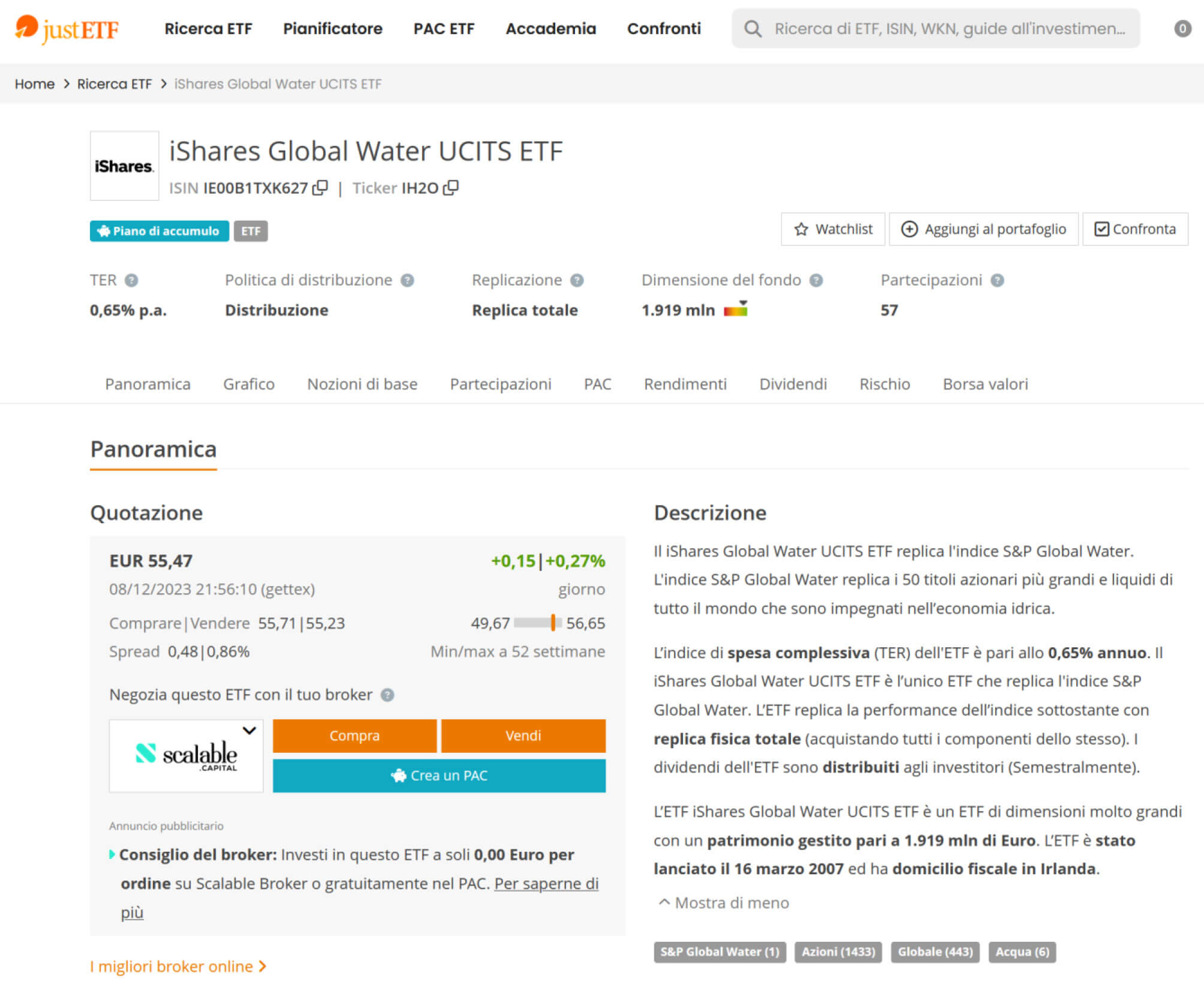1204x985 pixels.
Task: Open the Pianificatore menu
Action: [332, 28]
